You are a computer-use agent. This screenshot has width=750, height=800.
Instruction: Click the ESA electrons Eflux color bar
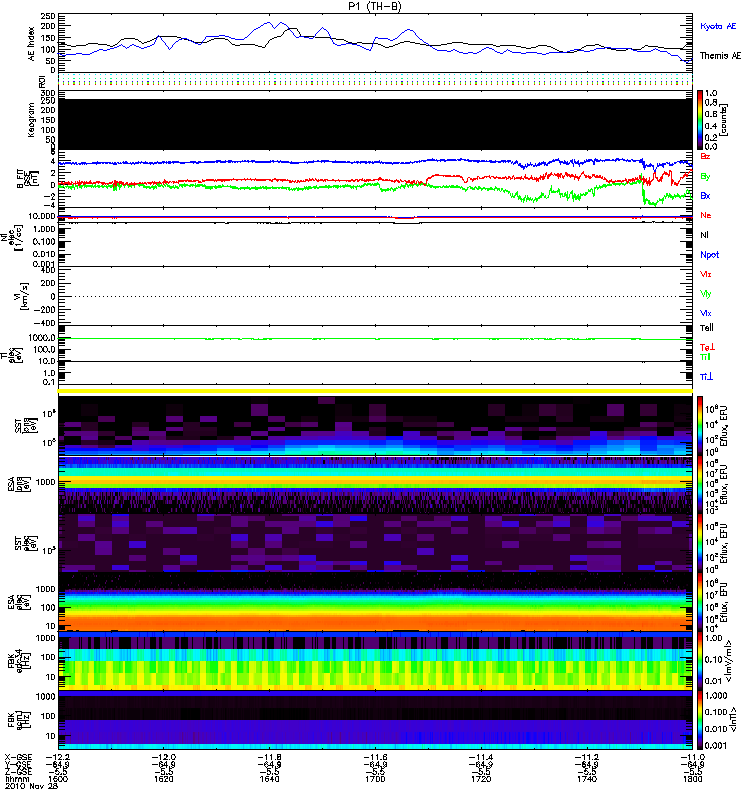(700, 602)
